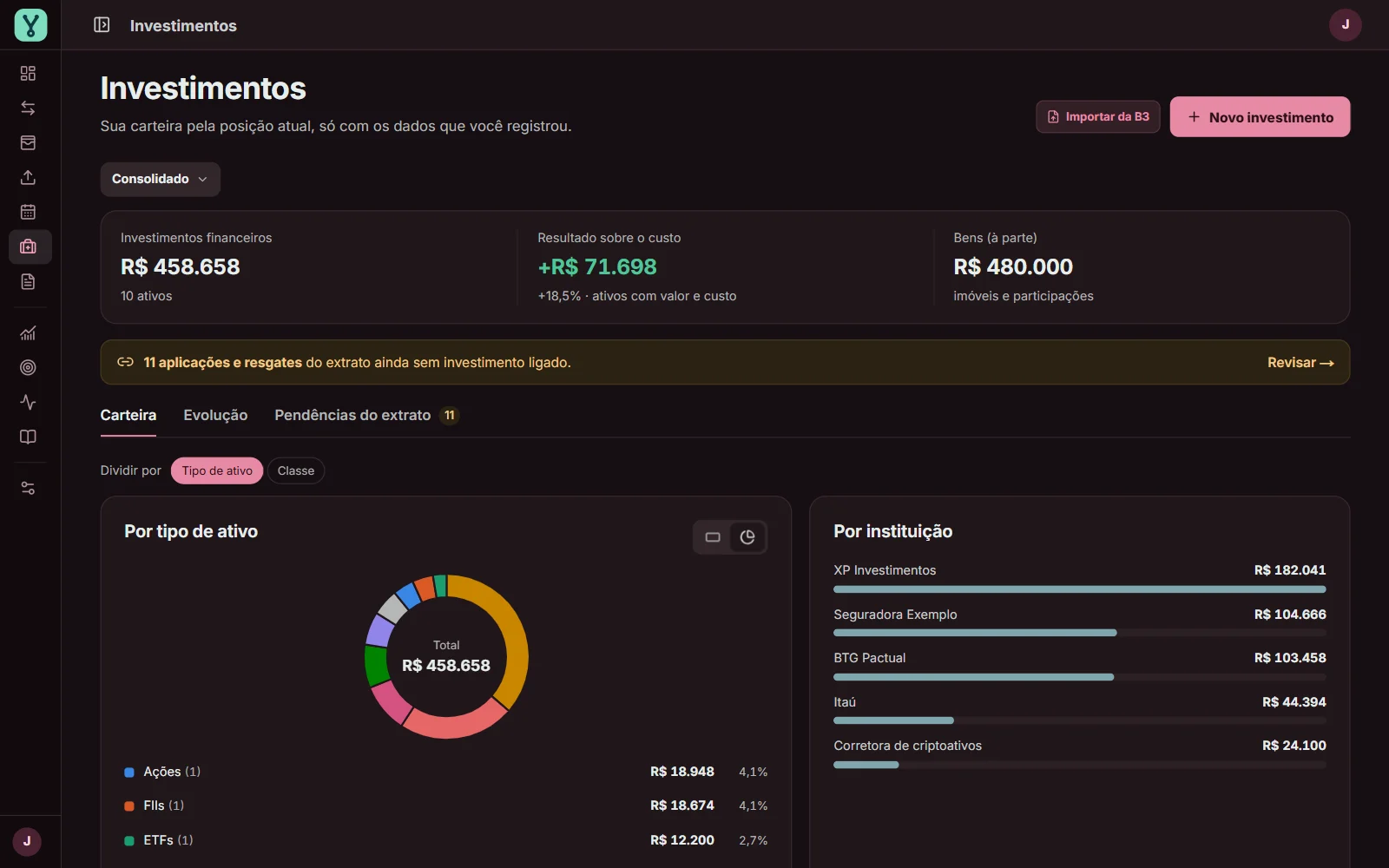Click the XP Investimentos progress bar
The height and width of the screenshot is (868, 1389).
(1079, 589)
